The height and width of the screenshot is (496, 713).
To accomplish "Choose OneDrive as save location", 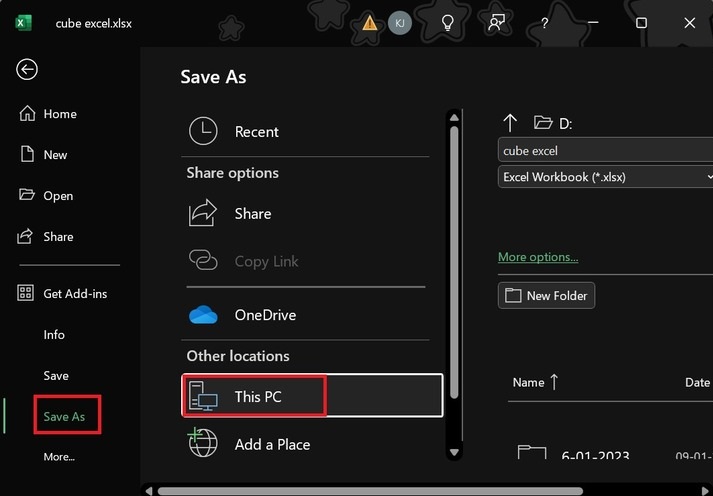I will pyautogui.click(x=305, y=315).
